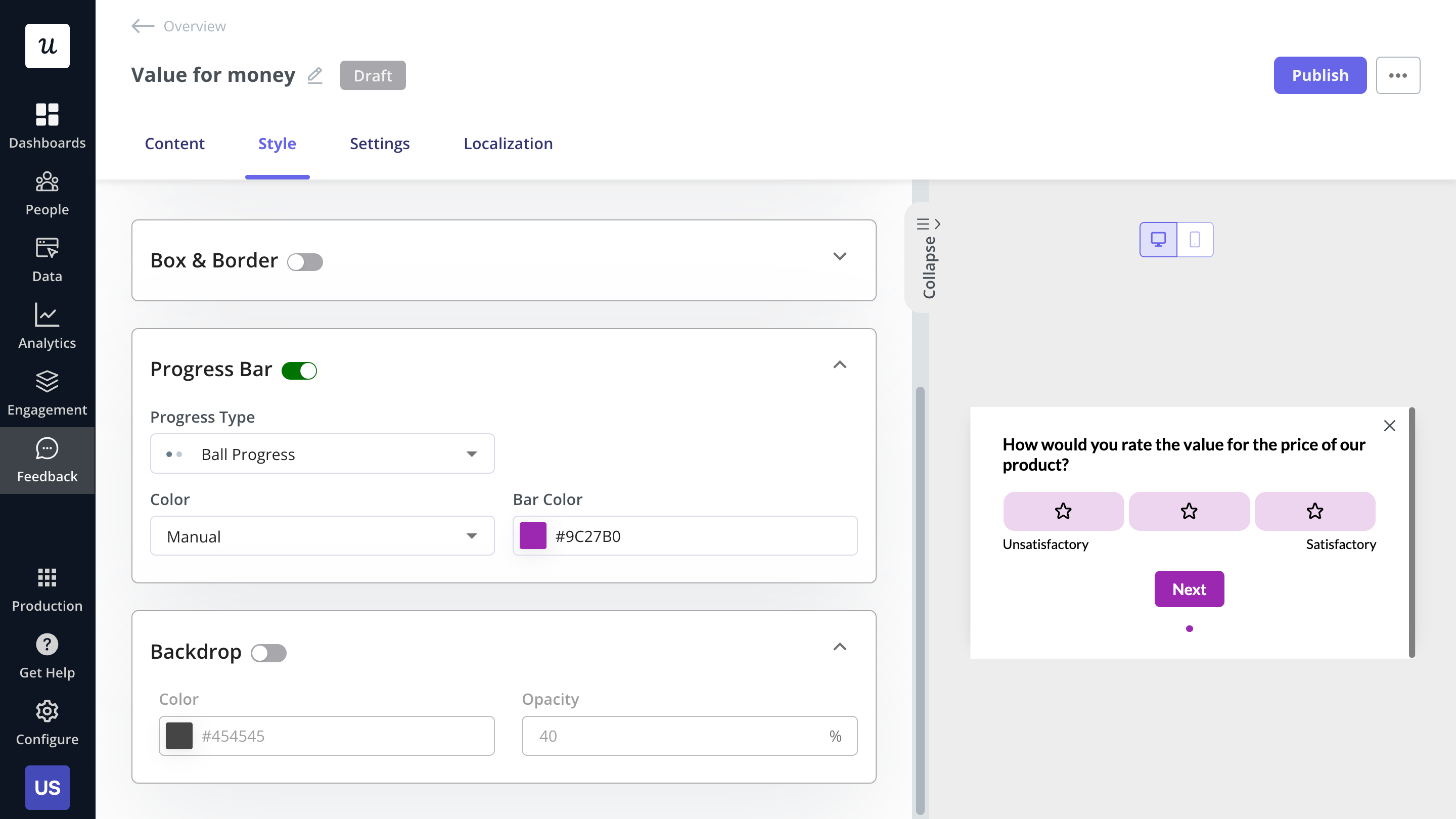Open the Data section
Screen dimensions: 1456x819
[47, 259]
